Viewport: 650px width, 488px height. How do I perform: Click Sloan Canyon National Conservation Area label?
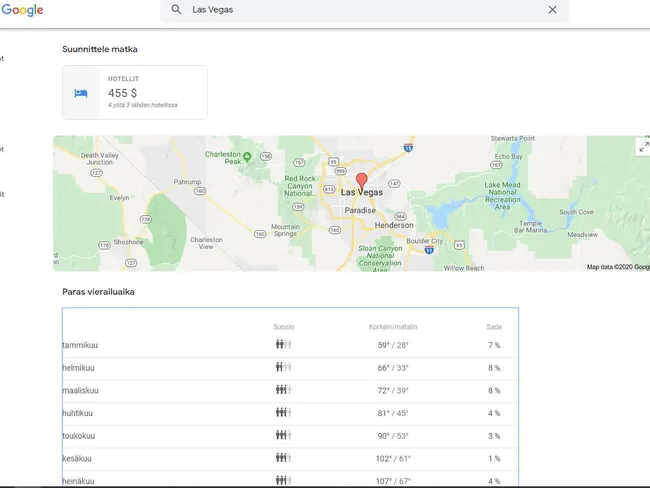click(x=380, y=259)
